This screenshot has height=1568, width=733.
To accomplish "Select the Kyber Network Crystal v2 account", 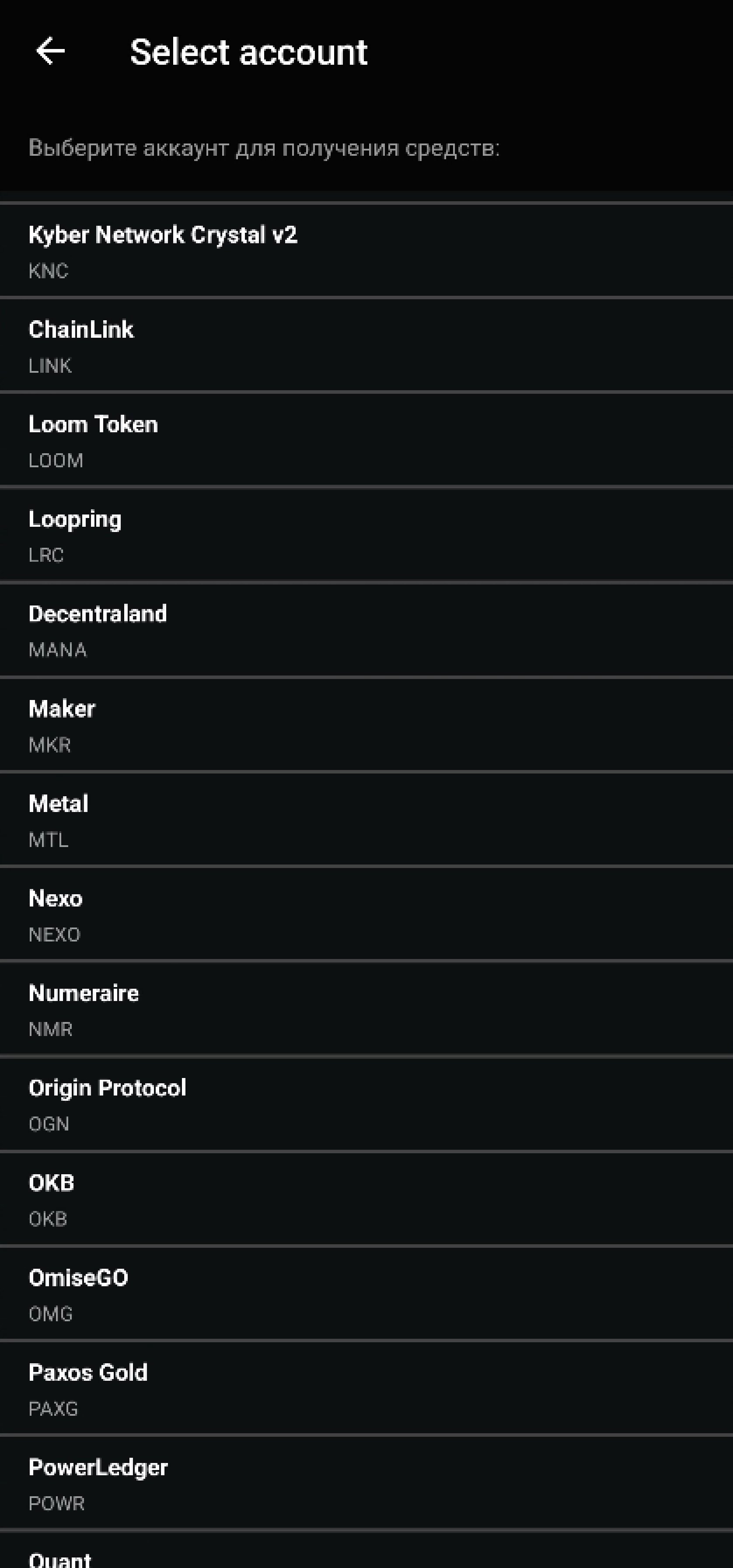I will point(366,251).
